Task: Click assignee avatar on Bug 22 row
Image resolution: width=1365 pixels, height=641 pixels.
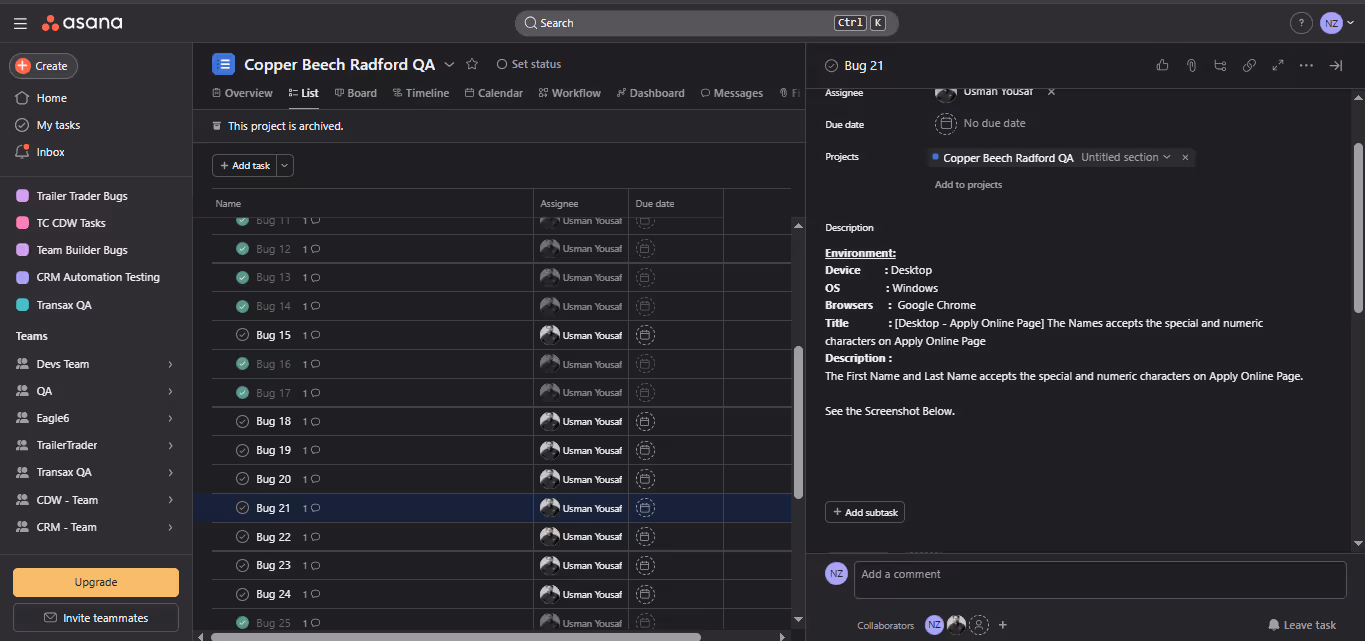Action: (549, 537)
